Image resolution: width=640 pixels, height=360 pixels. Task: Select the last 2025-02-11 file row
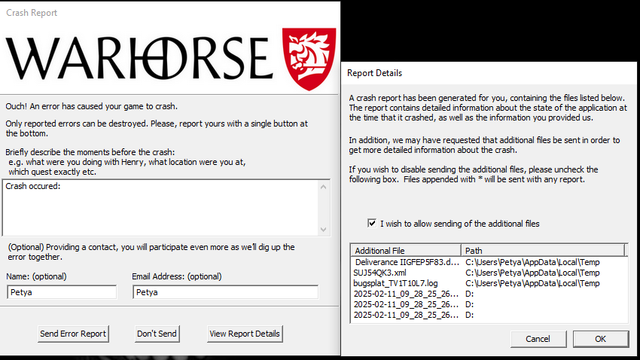pos(489,315)
